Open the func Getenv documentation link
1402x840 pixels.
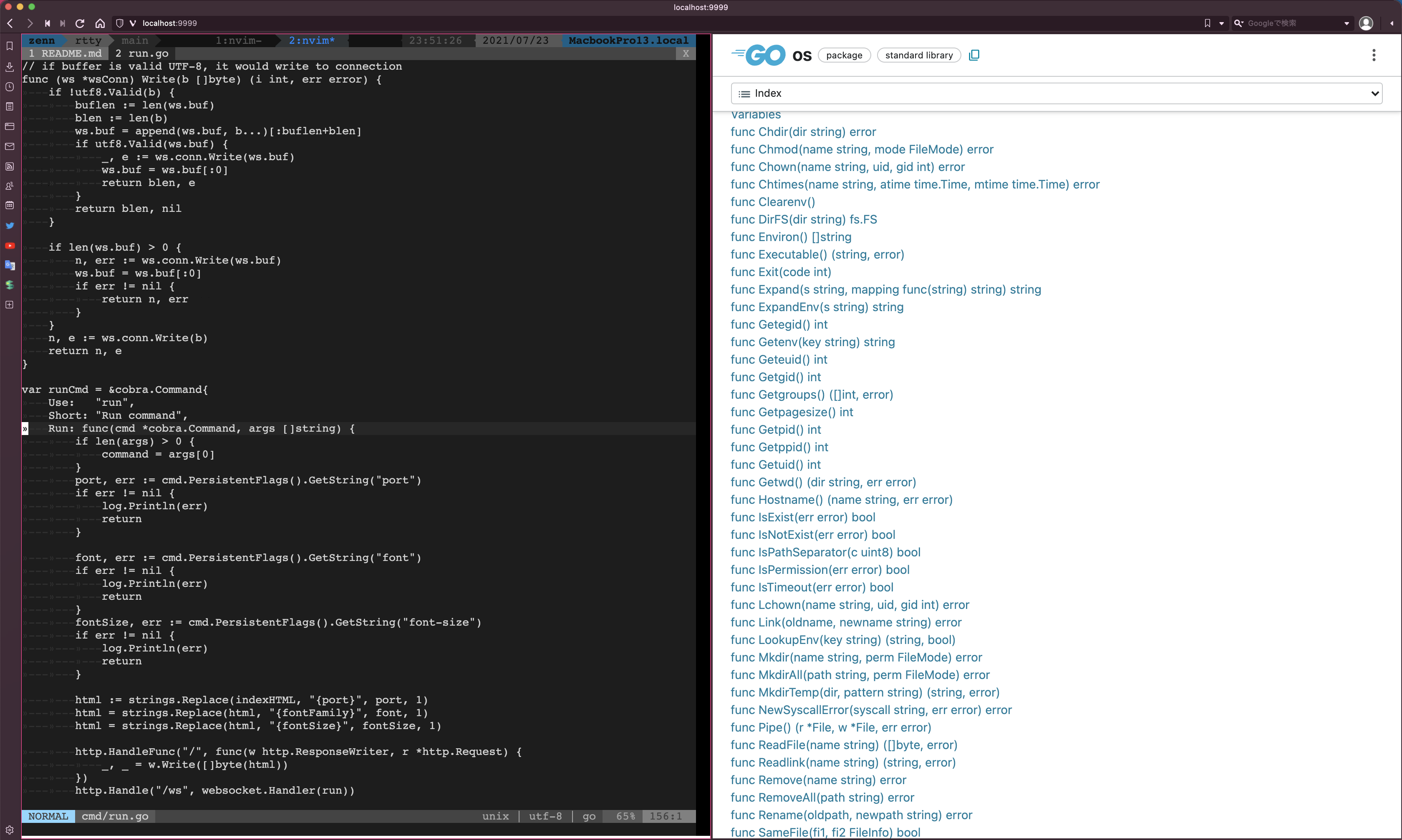812,342
